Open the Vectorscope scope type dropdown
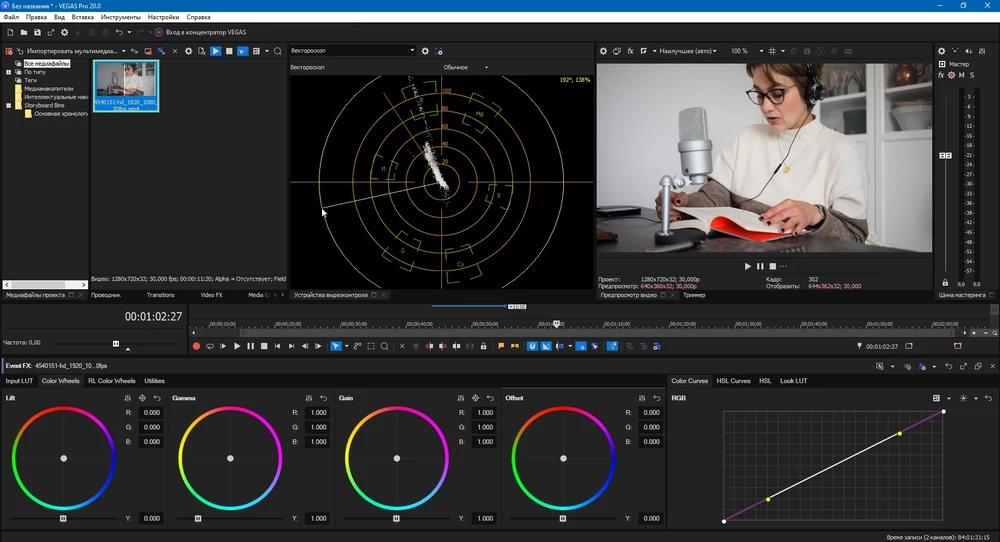Image resolution: width=1000 pixels, height=542 pixels. pos(352,51)
